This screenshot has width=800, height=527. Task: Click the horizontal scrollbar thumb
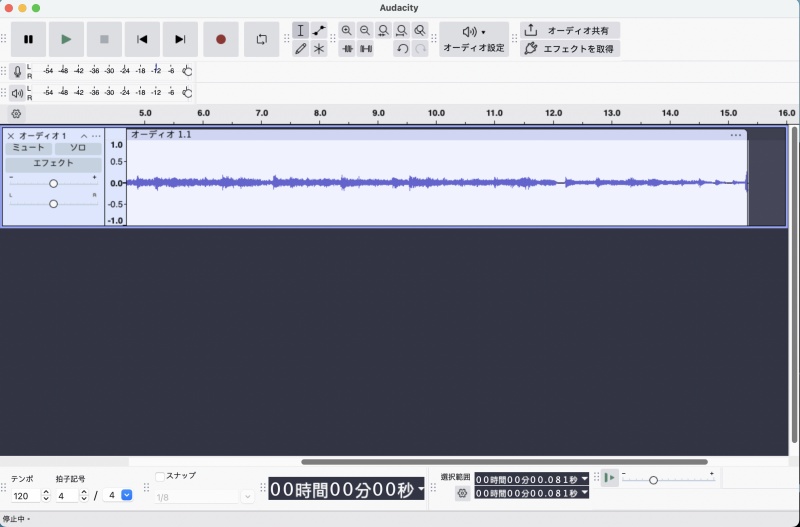click(x=504, y=462)
